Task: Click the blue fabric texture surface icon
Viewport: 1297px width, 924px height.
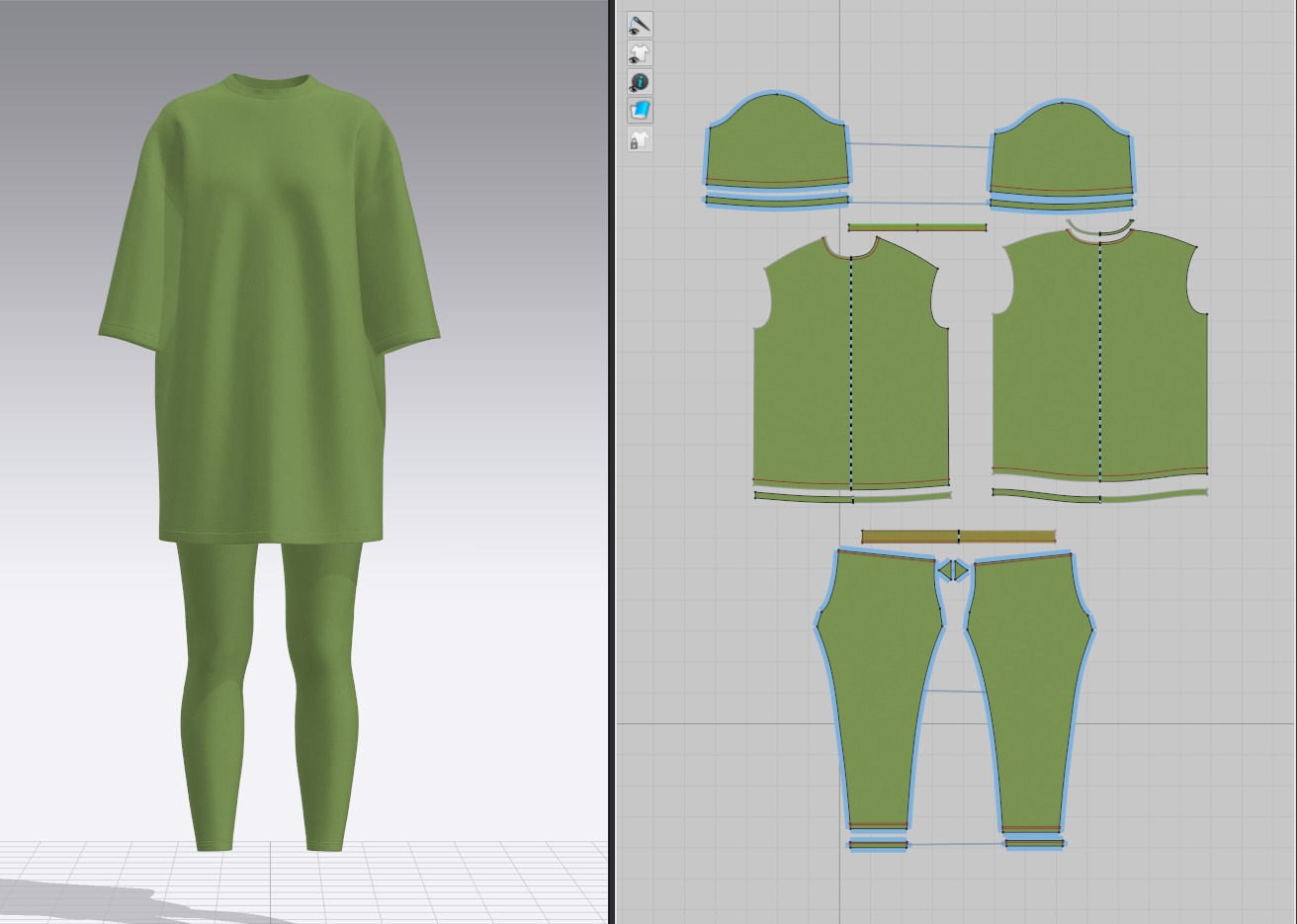Action: (x=640, y=110)
